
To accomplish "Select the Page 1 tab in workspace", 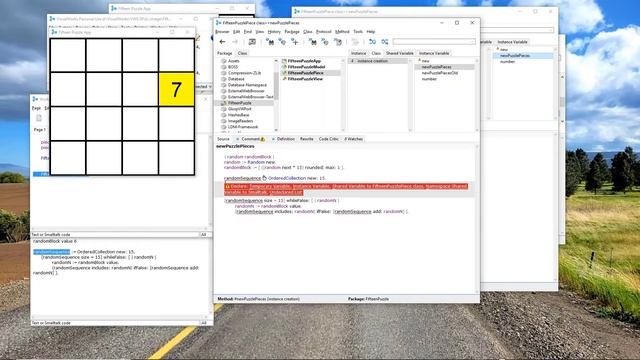I will click(40, 129).
